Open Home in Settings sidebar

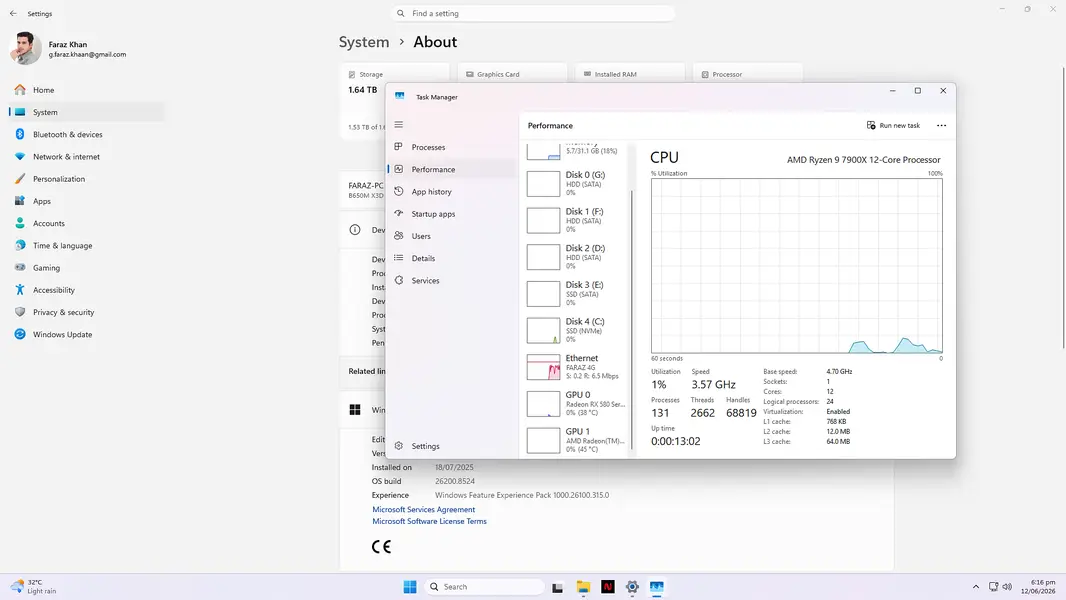point(86,90)
